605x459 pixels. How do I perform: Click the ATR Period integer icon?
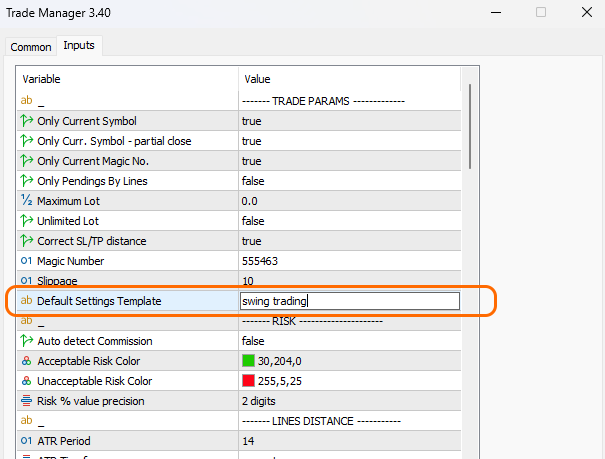click(26, 441)
